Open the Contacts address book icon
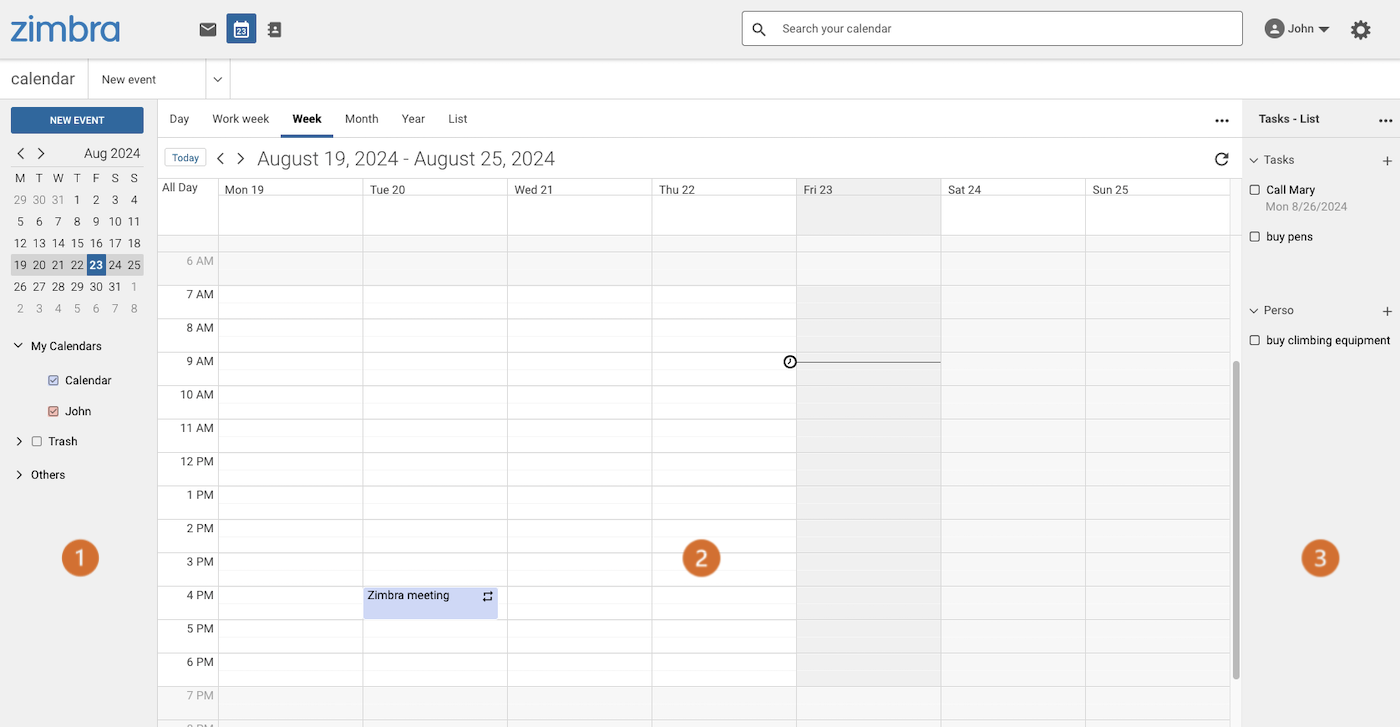 (x=274, y=29)
